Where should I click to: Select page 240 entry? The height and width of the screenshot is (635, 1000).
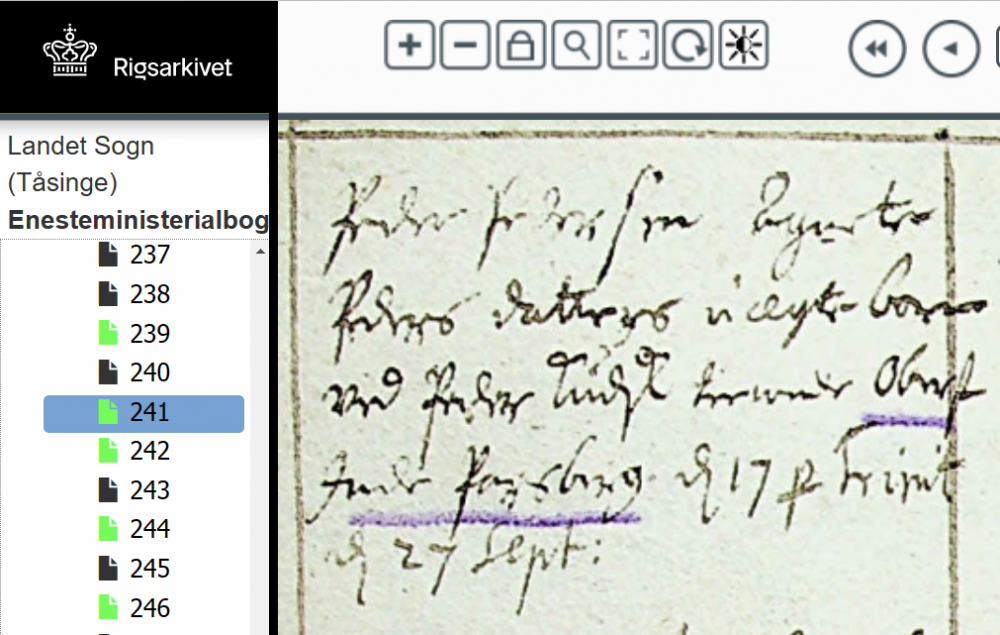click(x=135, y=372)
